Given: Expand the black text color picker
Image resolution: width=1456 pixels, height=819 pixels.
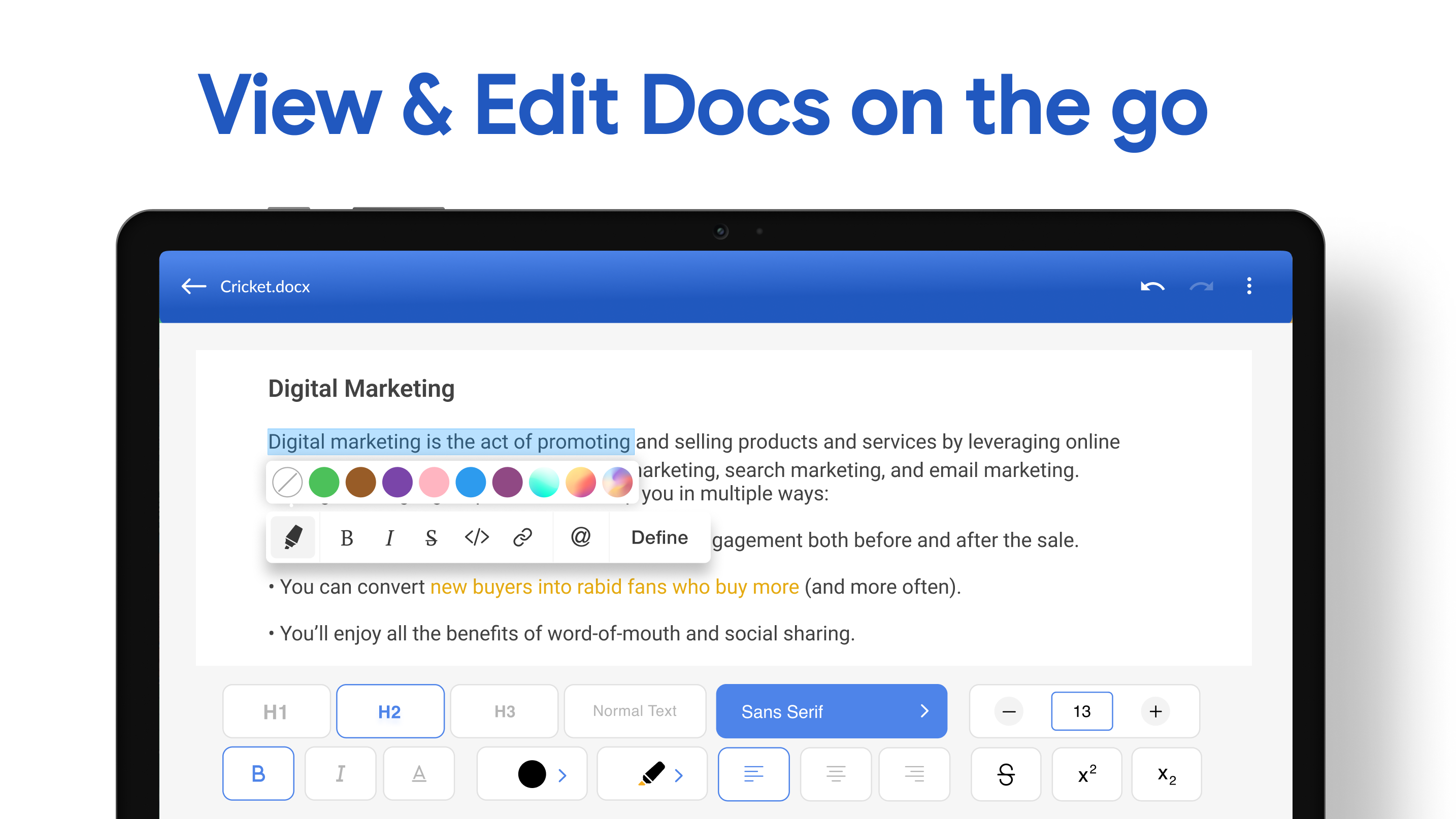Looking at the screenshot, I should point(532,774).
